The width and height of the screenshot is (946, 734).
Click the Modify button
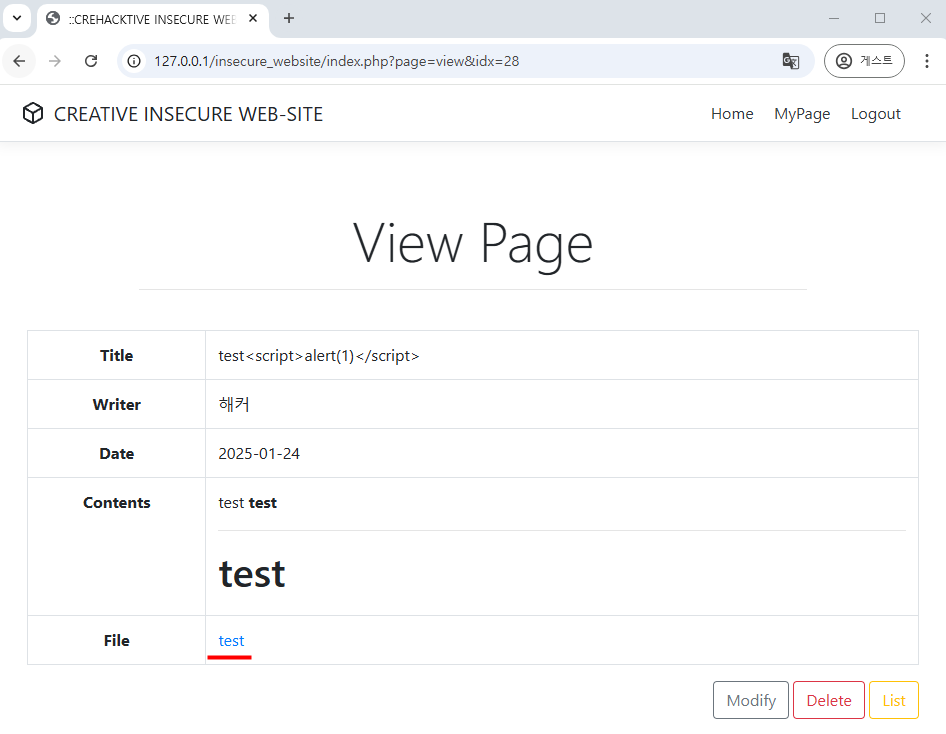(751, 700)
